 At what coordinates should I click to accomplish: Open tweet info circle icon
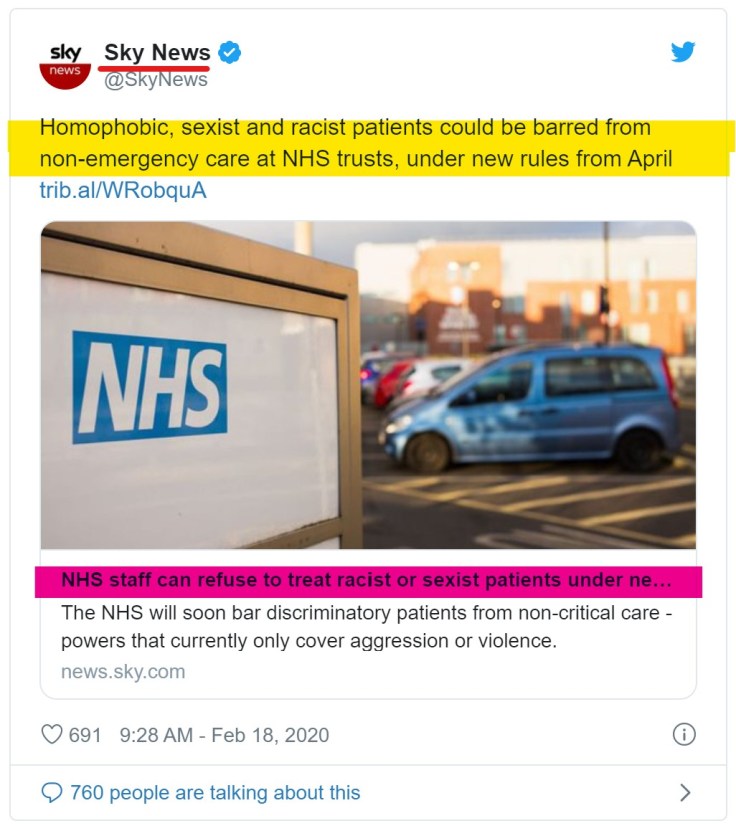(684, 734)
